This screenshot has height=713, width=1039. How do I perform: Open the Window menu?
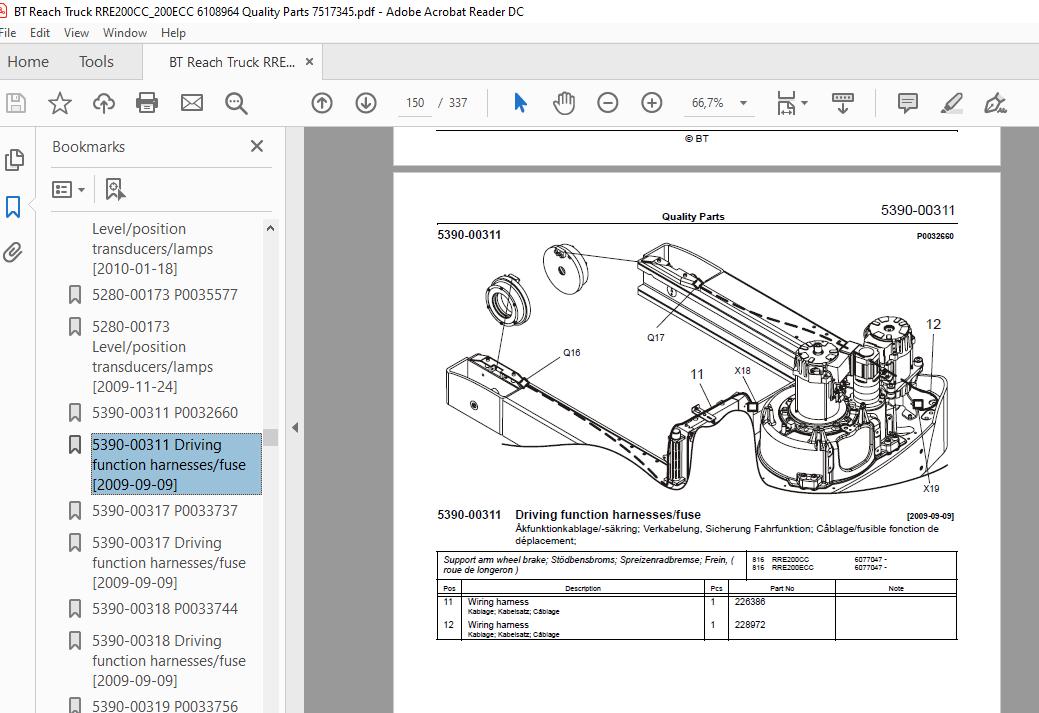point(125,32)
